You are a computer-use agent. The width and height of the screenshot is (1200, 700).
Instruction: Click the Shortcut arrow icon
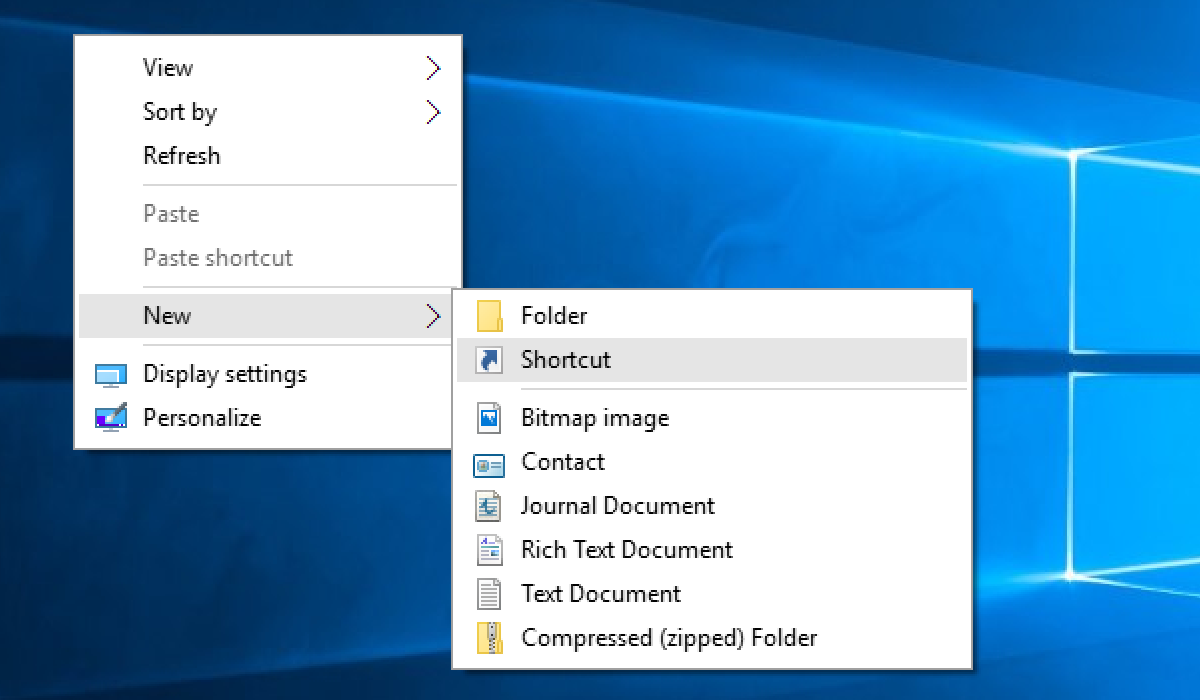click(x=489, y=360)
